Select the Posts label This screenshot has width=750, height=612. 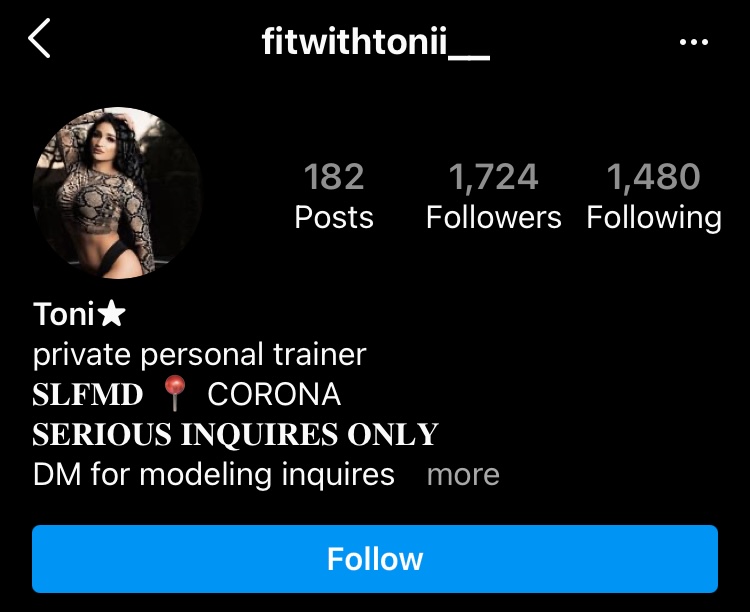click(334, 218)
